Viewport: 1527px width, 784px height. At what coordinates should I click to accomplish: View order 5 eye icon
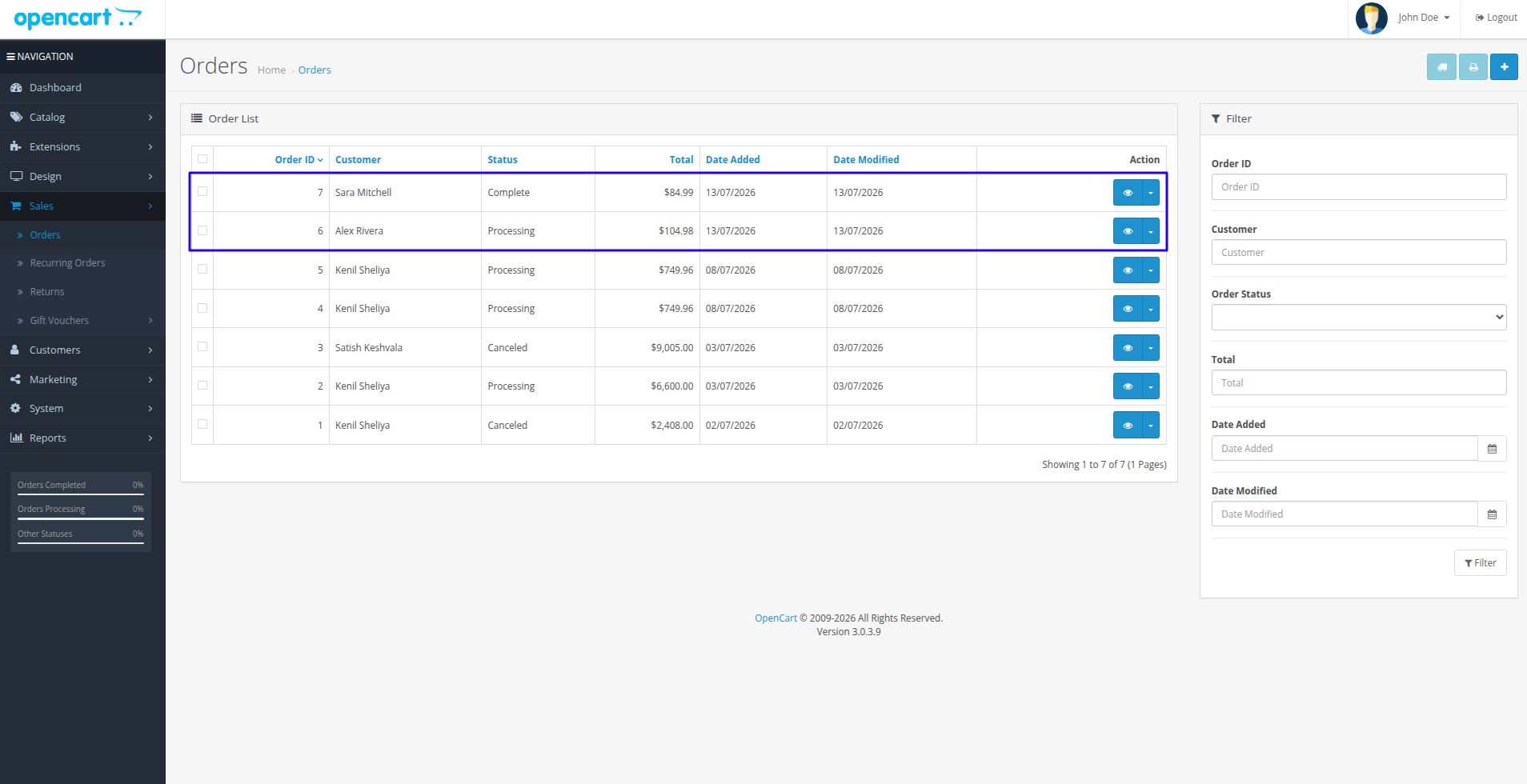pyautogui.click(x=1128, y=270)
